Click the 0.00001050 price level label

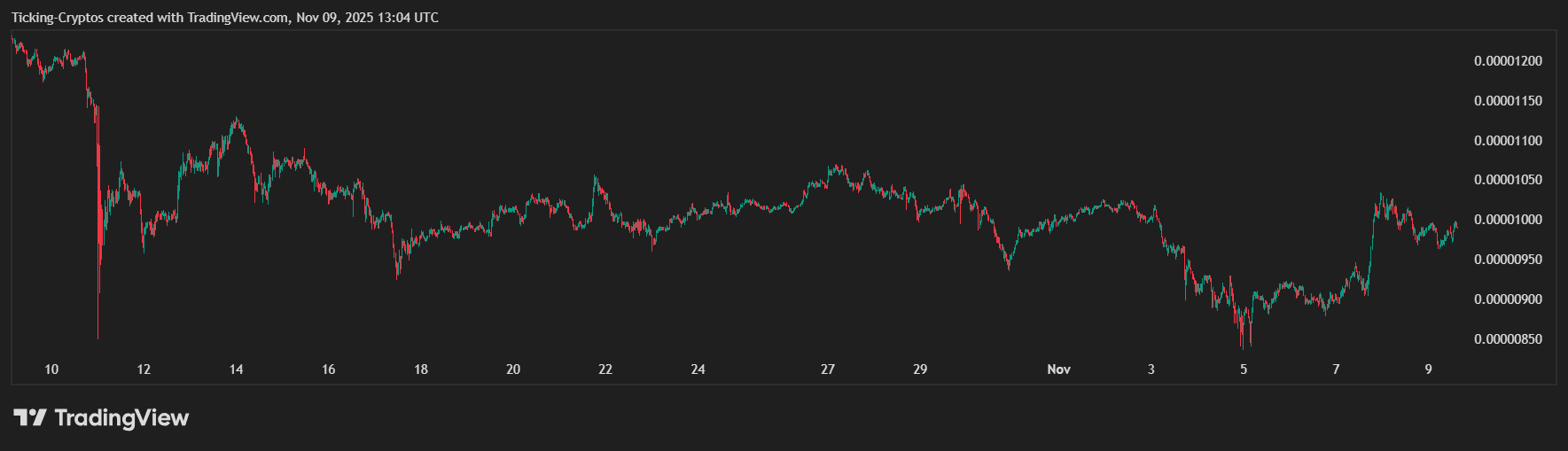click(1508, 180)
